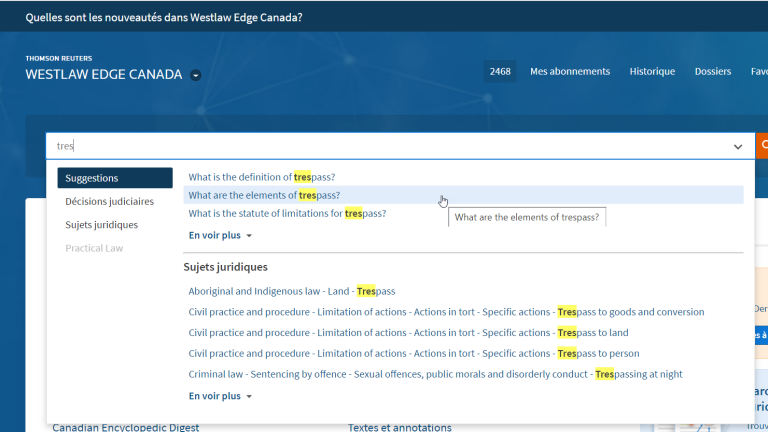
Task: Open Mes abonnements menu
Action: tap(570, 72)
